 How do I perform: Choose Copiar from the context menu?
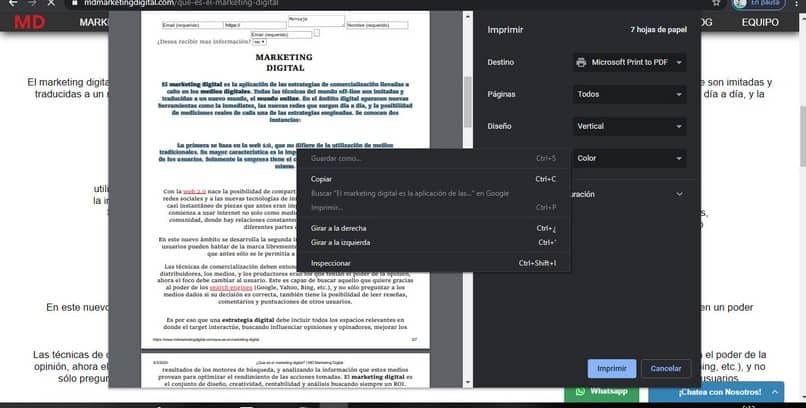[433, 179]
